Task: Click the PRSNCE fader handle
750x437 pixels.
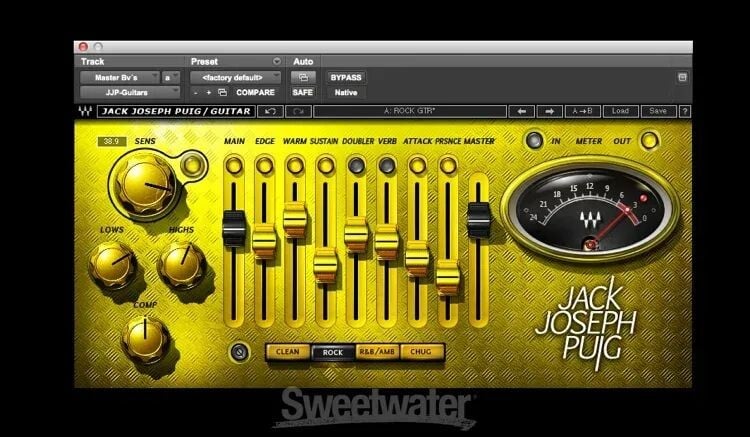Action: tap(448, 277)
